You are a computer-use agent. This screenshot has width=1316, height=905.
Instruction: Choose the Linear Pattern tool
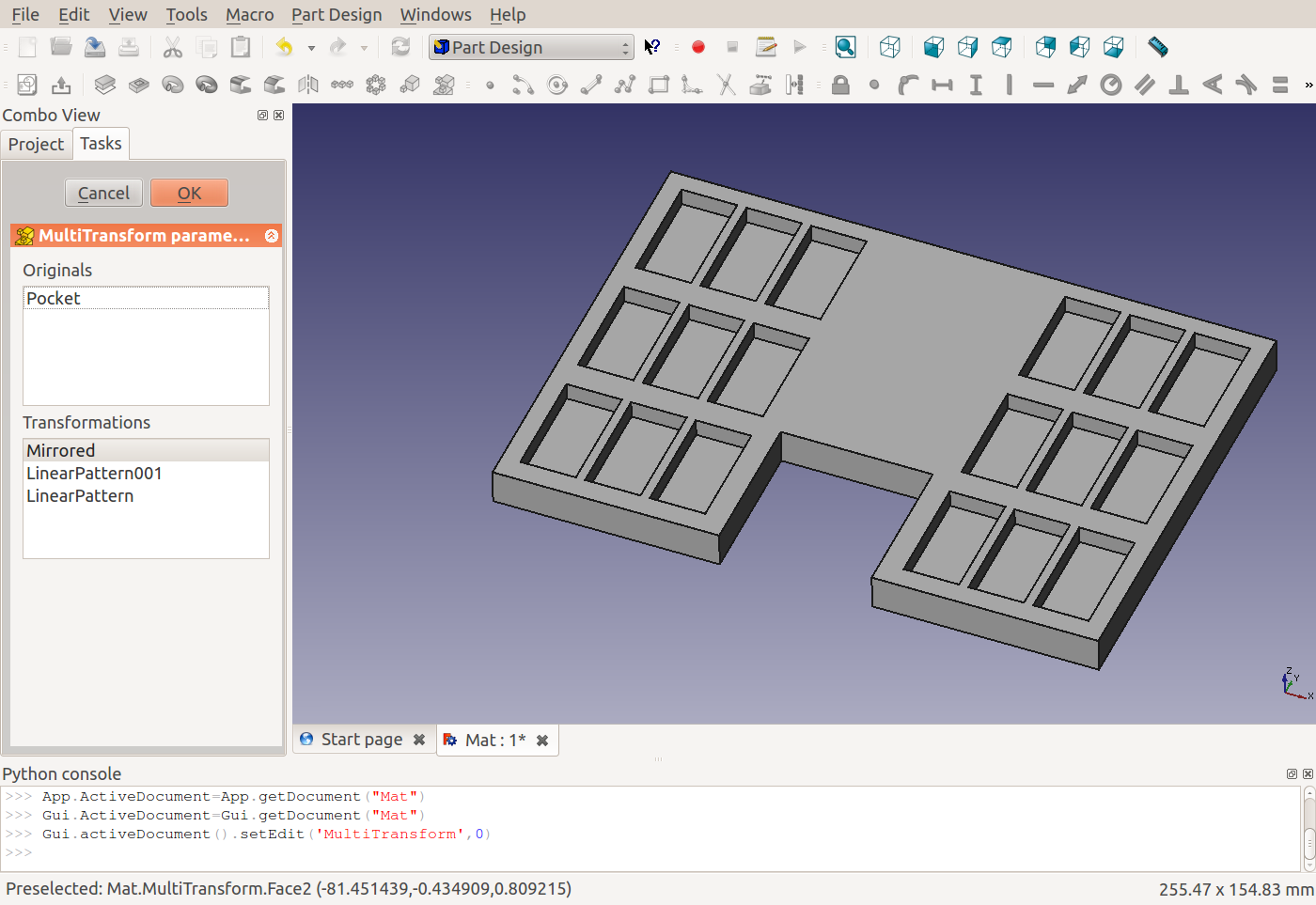(342, 85)
